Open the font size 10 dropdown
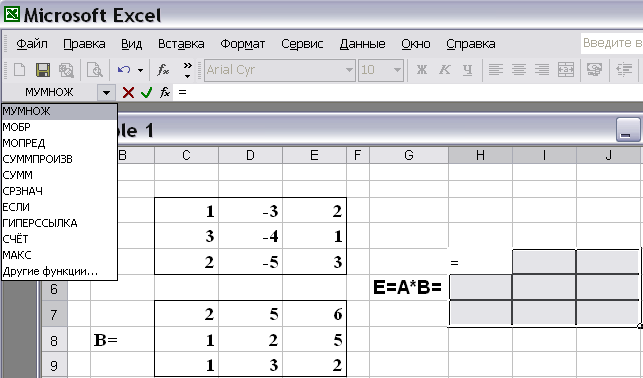This screenshot has height=378, width=643. (397, 70)
